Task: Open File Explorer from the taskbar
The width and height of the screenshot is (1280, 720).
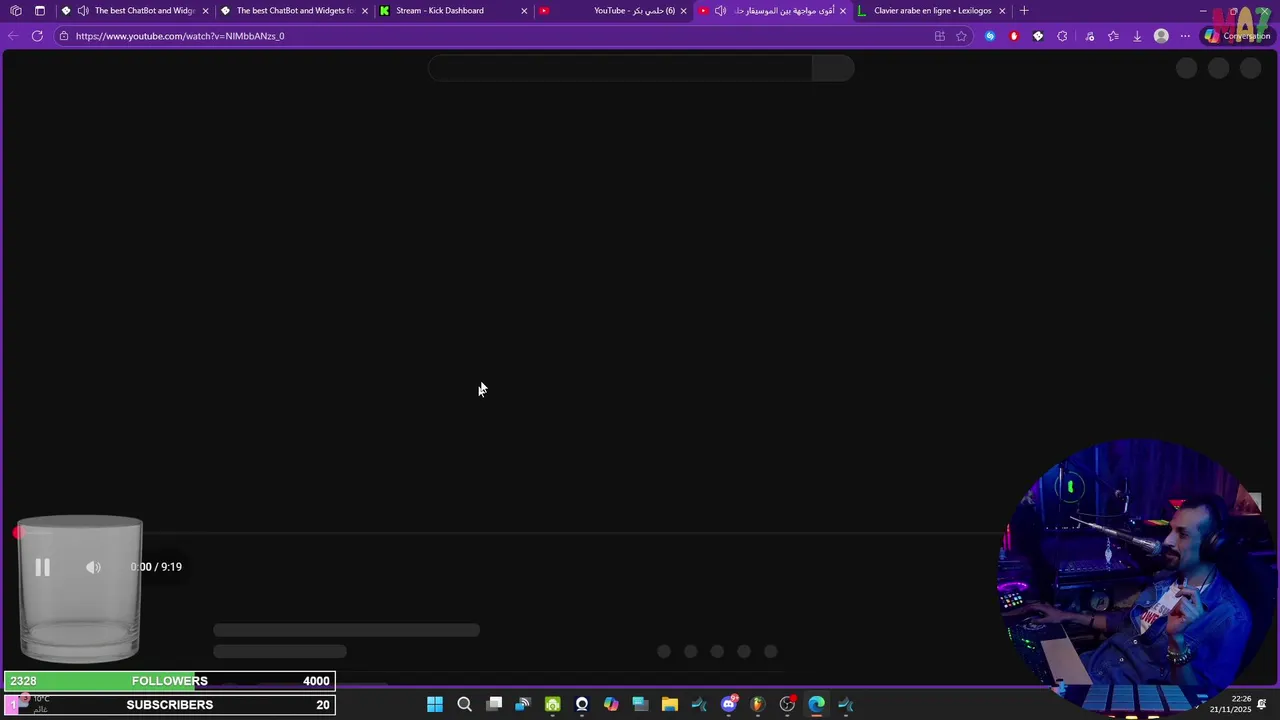Action: coord(670,704)
